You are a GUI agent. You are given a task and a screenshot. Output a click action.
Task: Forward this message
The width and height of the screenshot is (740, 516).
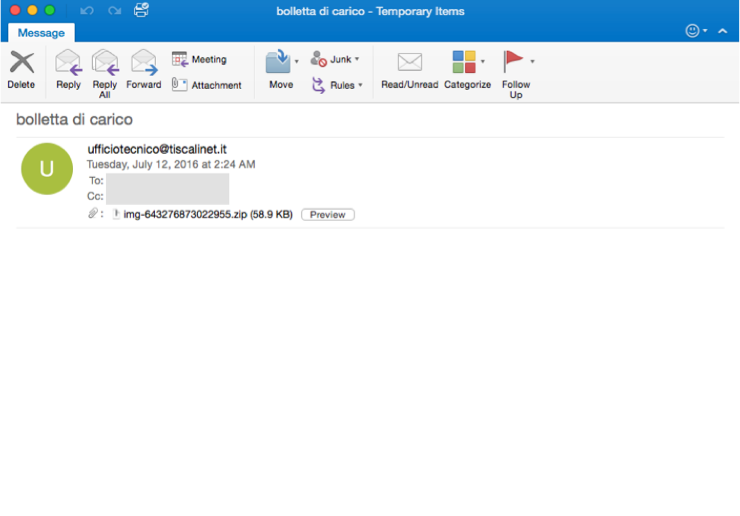(143, 65)
